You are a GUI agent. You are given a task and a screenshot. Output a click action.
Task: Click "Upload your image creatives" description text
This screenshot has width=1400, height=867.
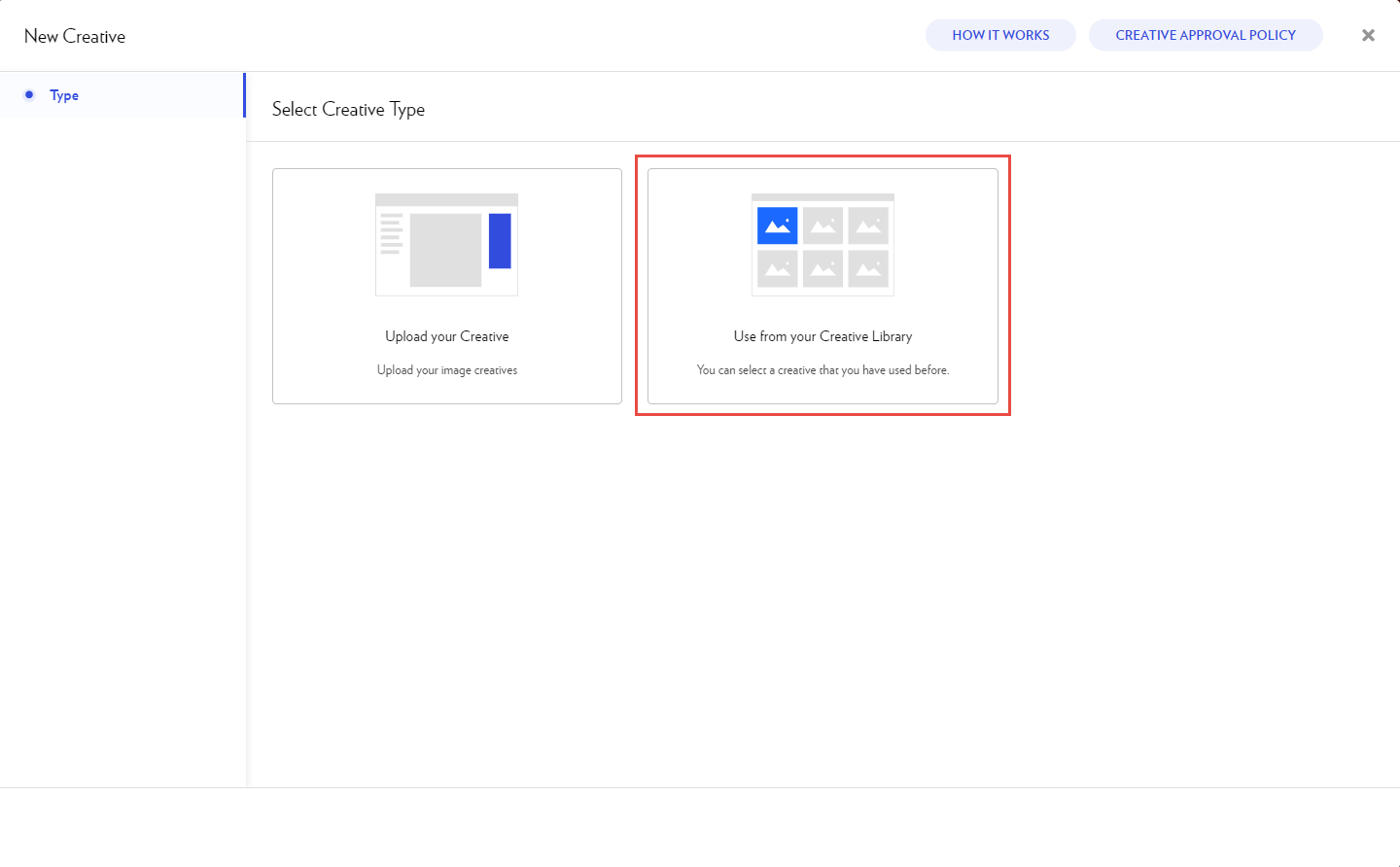pos(447,370)
